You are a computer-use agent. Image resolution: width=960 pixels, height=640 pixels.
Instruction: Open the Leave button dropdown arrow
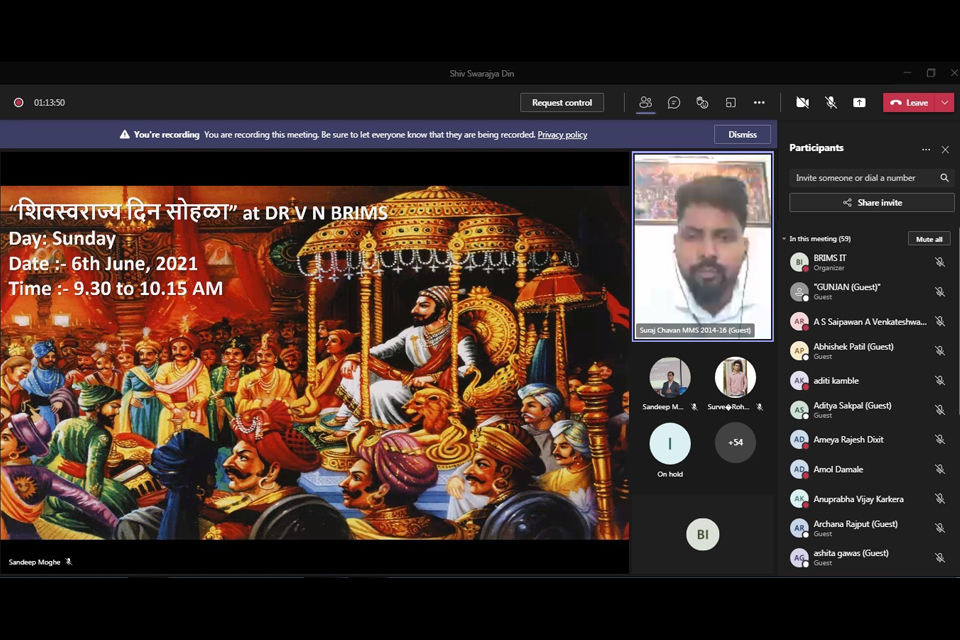point(945,102)
